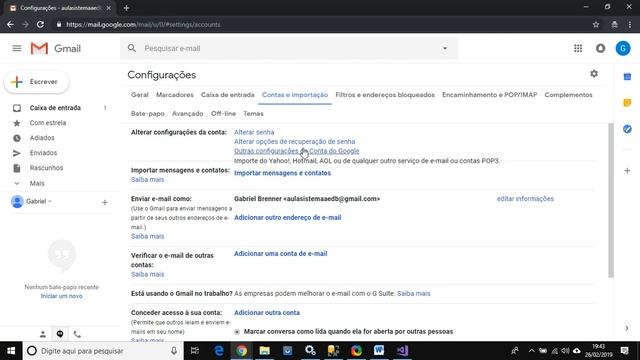Open a new browser tab
This screenshot has height=360, width=640.
[x=127, y=8]
